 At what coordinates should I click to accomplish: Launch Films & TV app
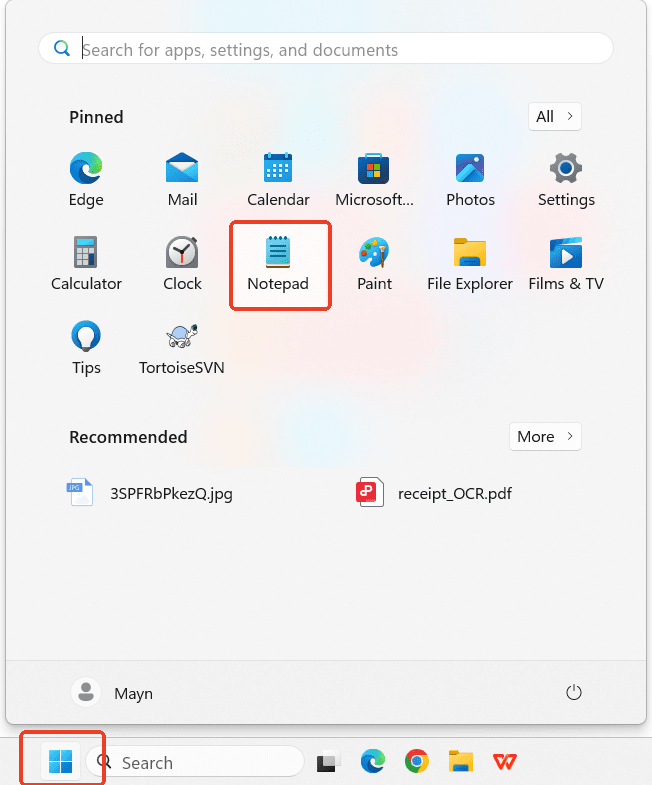coord(566,263)
